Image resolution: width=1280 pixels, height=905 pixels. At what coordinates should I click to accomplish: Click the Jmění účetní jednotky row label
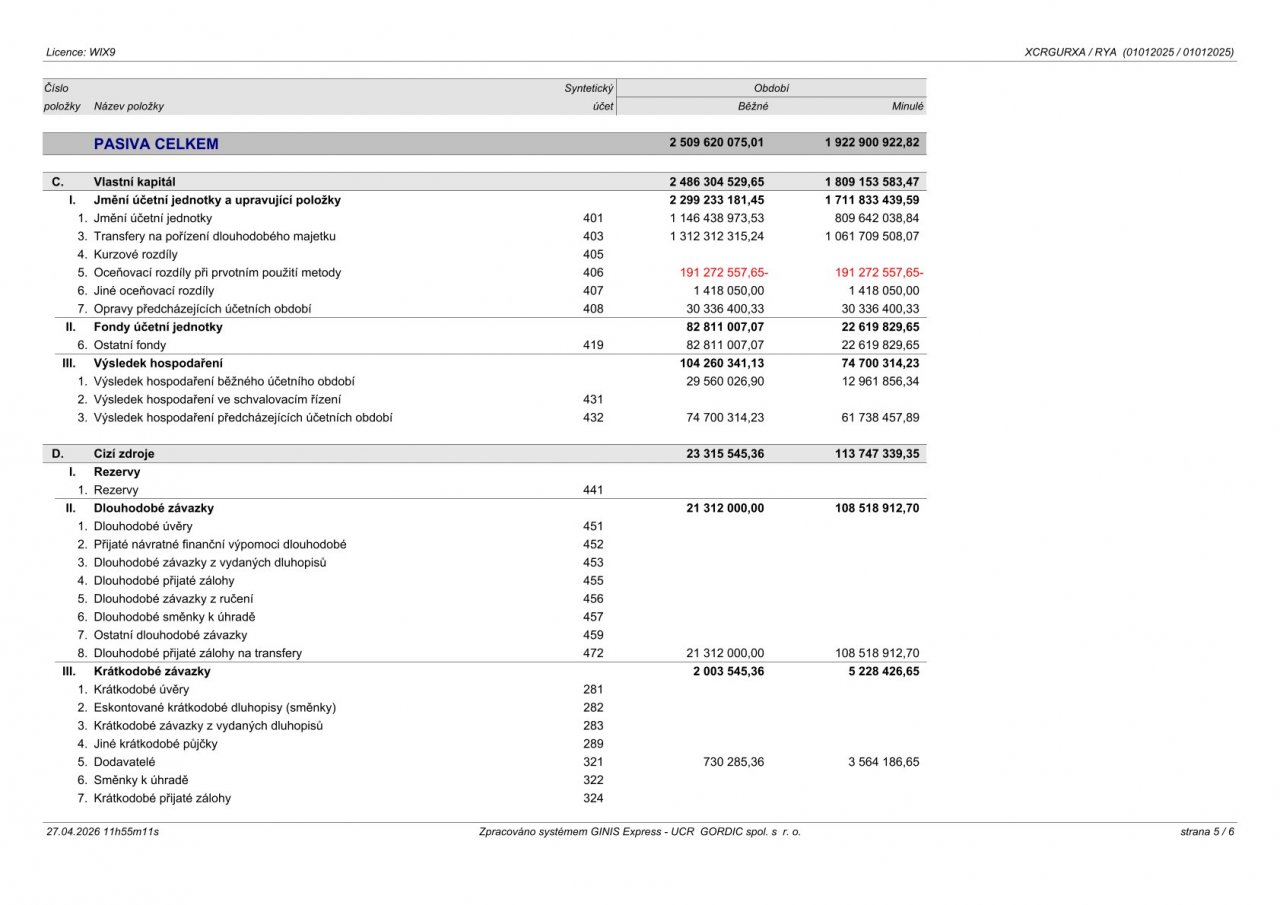pos(152,218)
